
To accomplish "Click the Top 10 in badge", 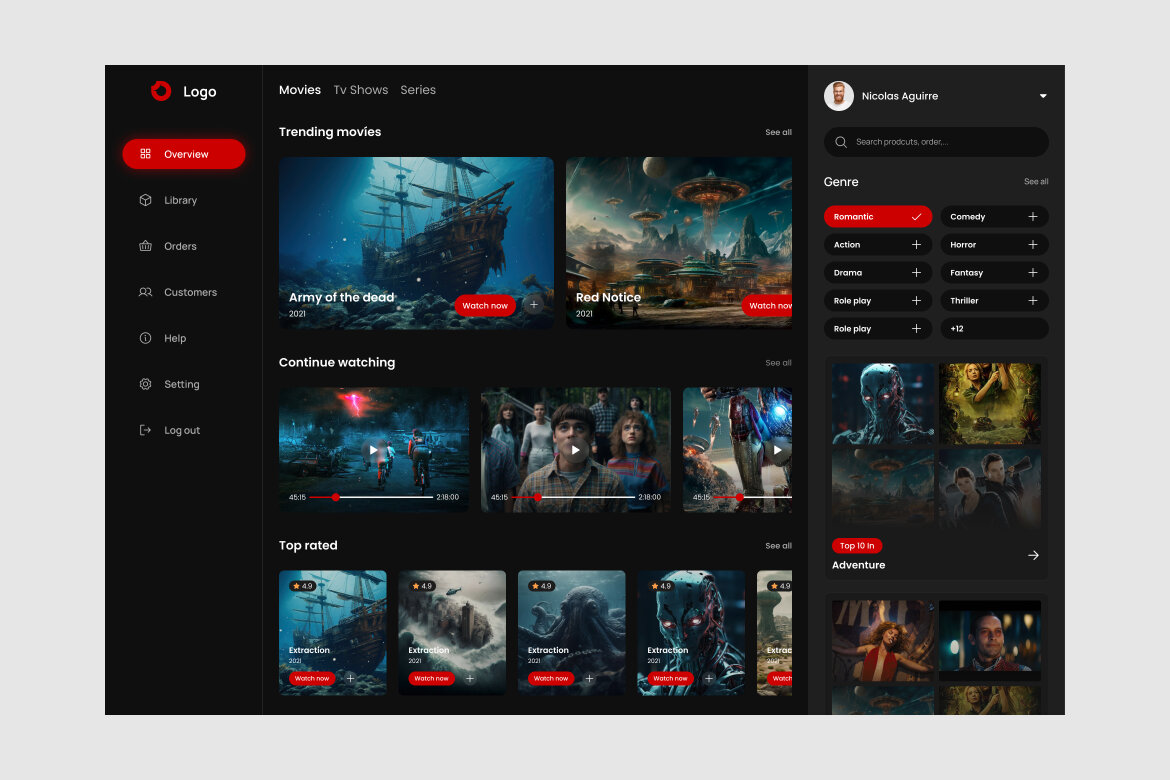I will pos(857,546).
